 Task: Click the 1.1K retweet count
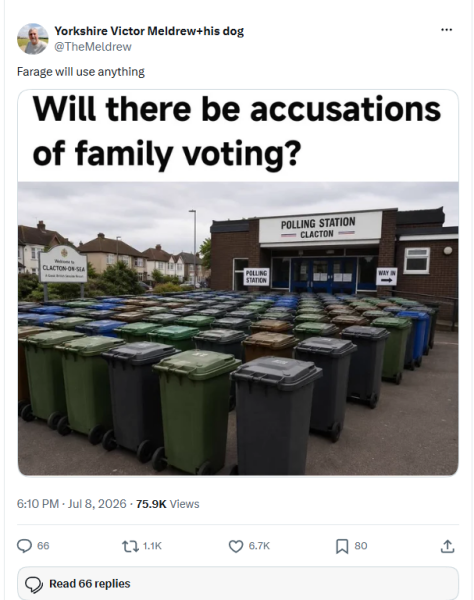tap(152, 546)
